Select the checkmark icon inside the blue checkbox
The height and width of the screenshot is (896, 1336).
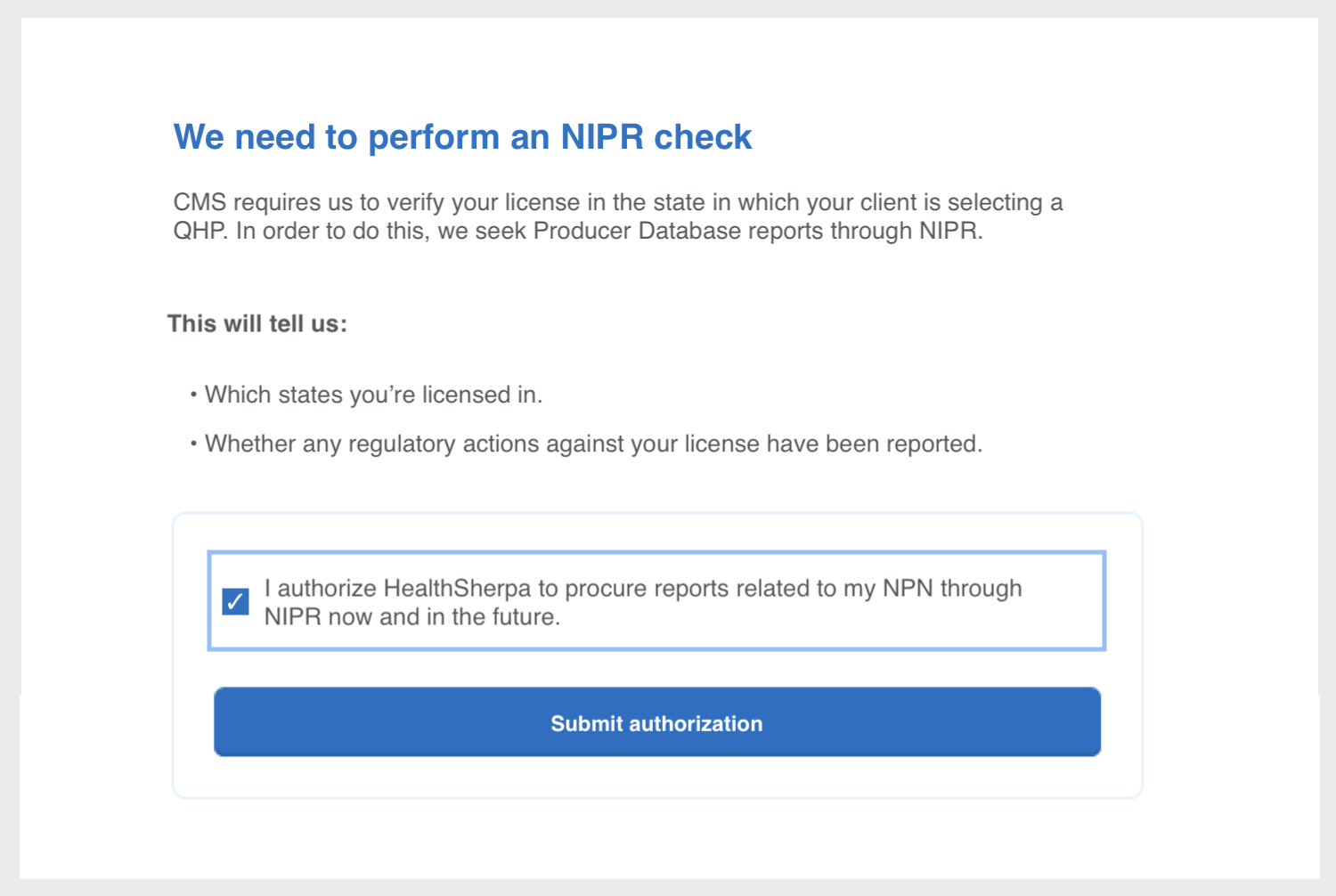point(234,601)
